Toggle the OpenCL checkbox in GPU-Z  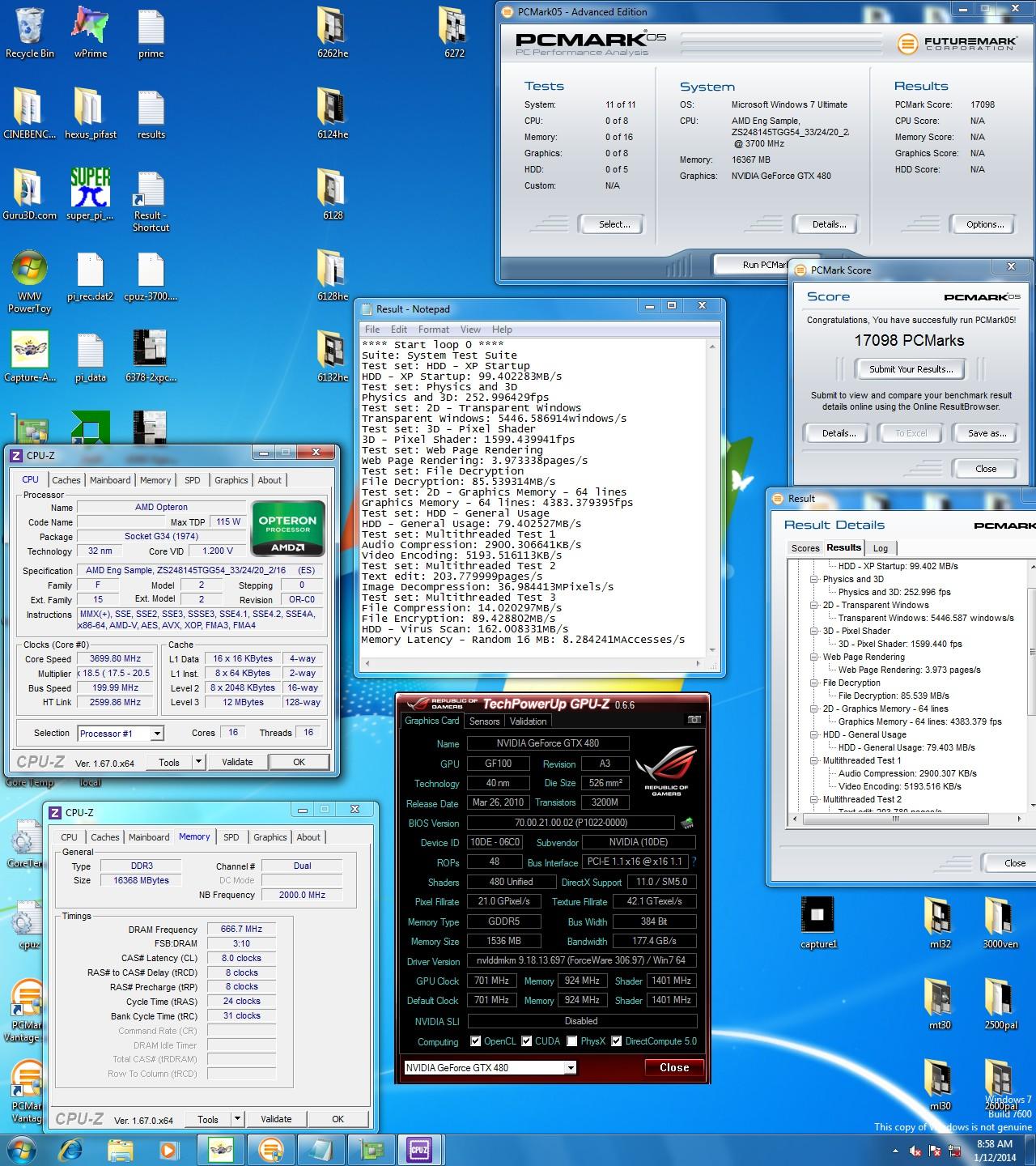[475, 1041]
